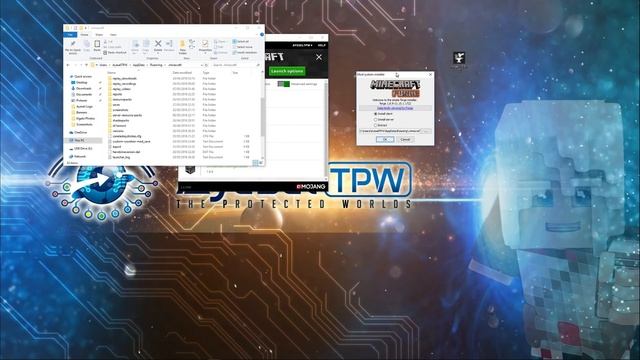Sort by the Type column header
Viewport: 640px width, 360px height.
206,73
